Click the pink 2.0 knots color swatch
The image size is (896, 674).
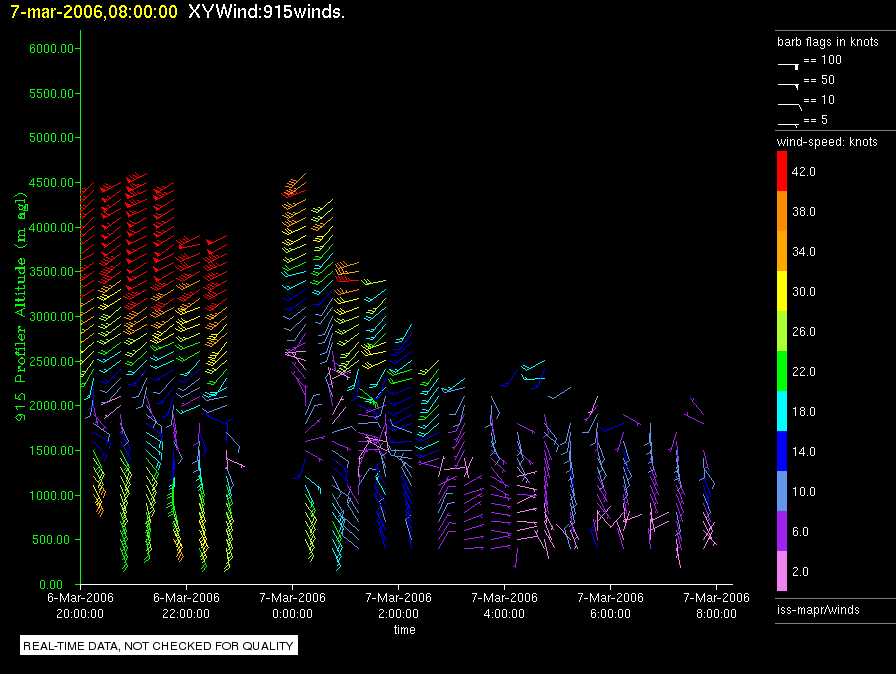(782, 571)
